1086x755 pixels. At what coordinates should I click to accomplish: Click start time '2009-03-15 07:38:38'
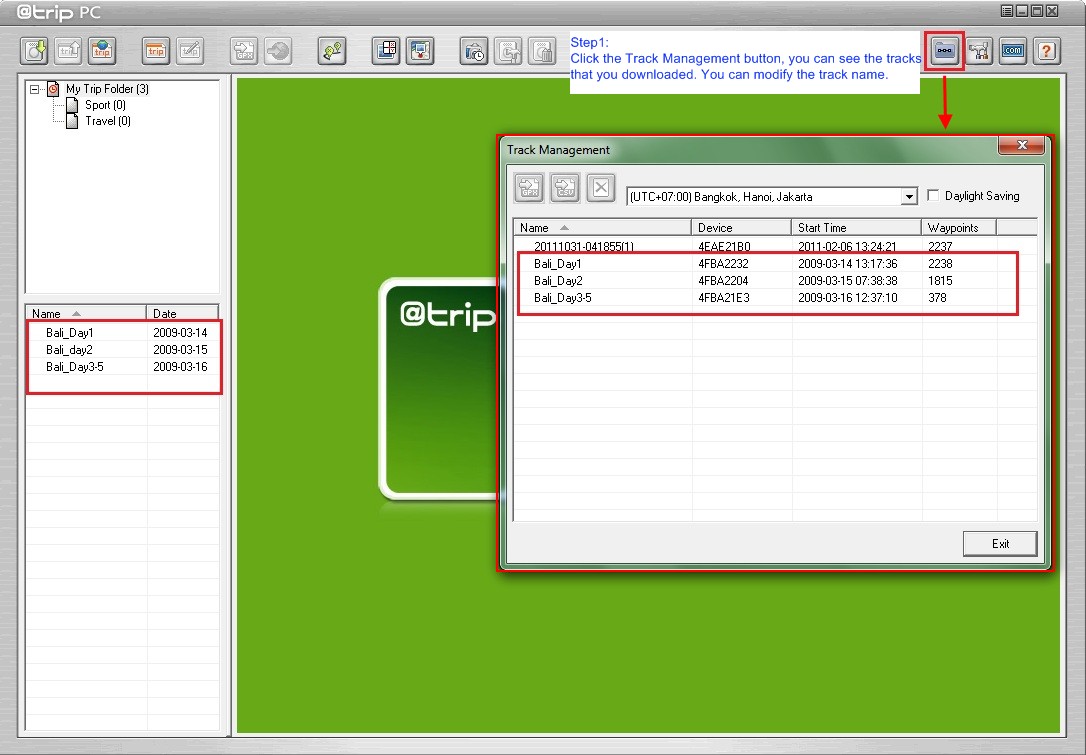pyautogui.click(x=848, y=281)
